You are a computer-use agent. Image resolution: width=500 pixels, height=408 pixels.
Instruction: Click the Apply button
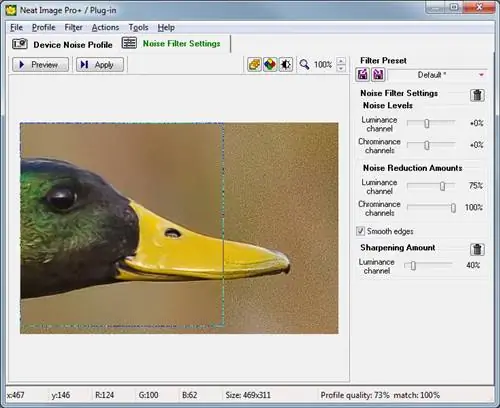(x=100, y=64)
